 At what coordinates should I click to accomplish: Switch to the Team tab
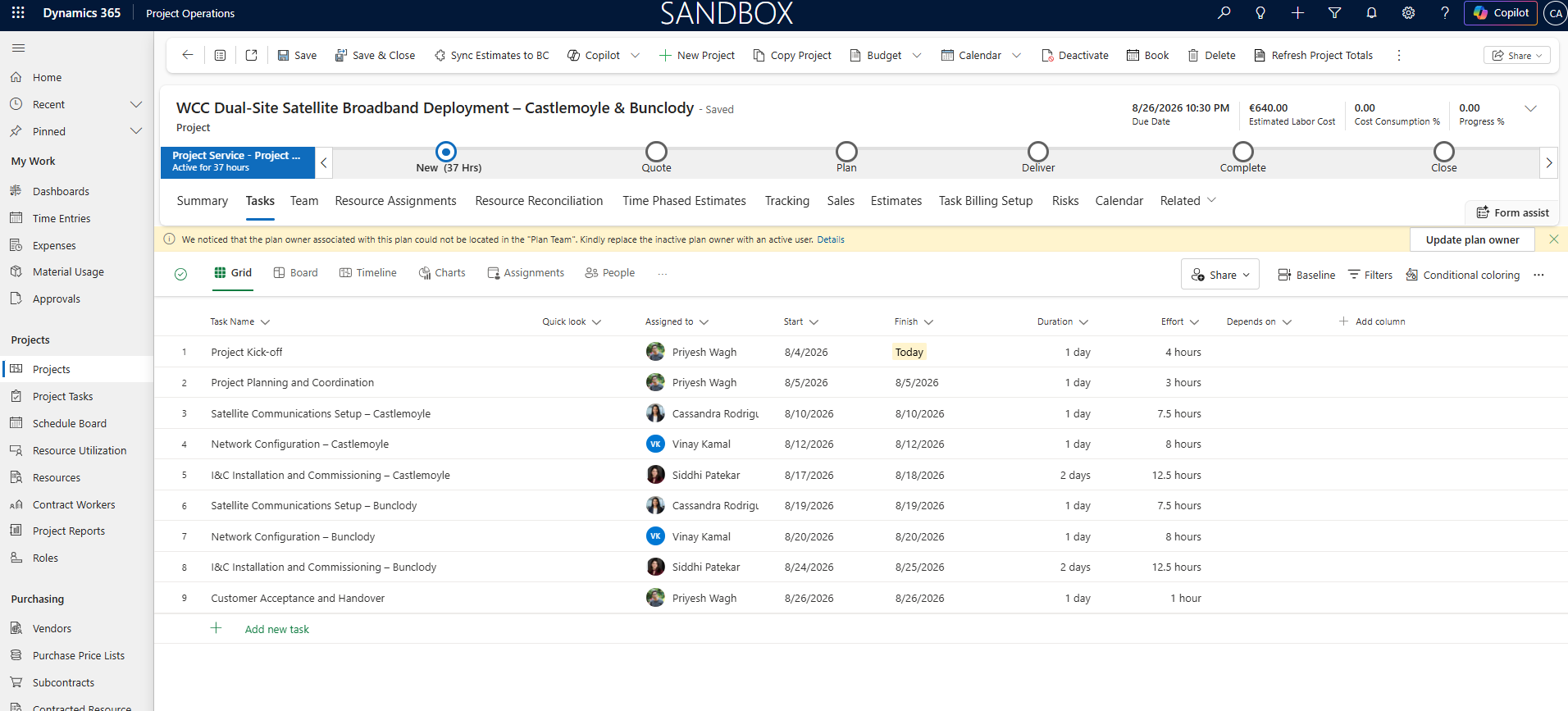tap(304, 201)
